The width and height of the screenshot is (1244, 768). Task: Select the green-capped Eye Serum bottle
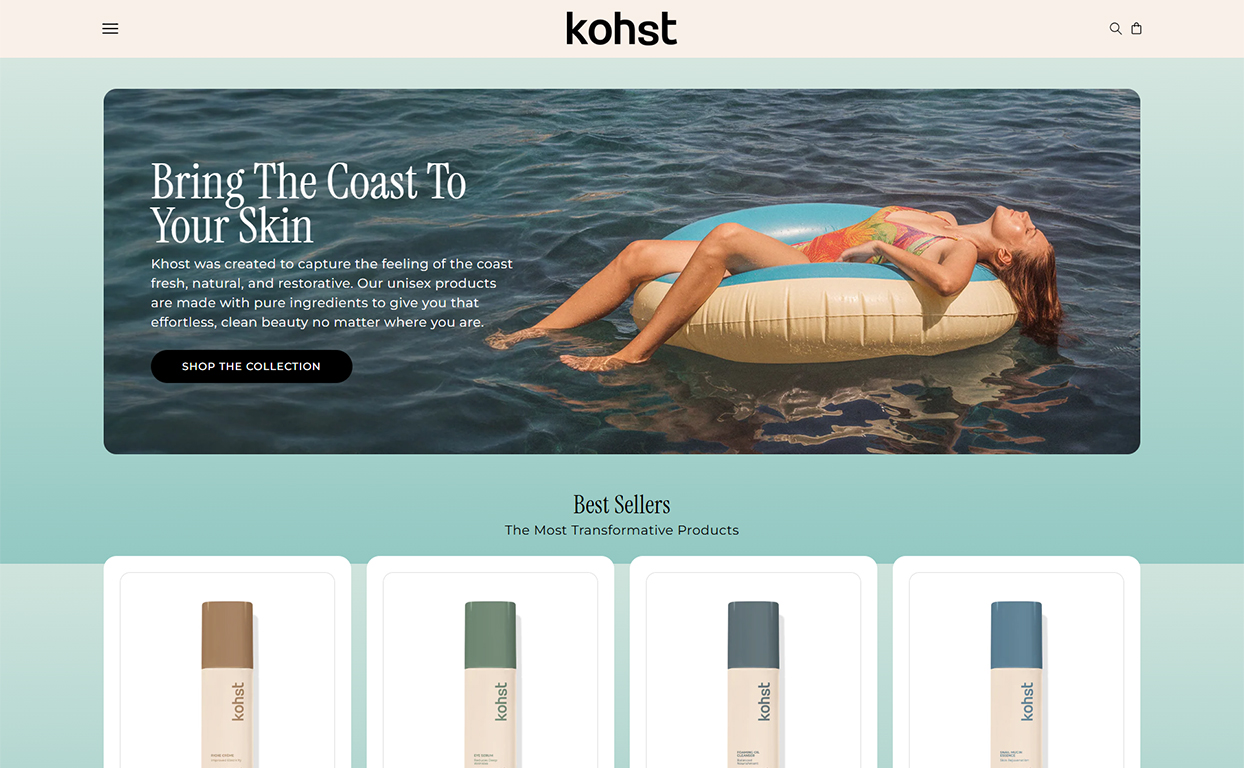point(490,684)
